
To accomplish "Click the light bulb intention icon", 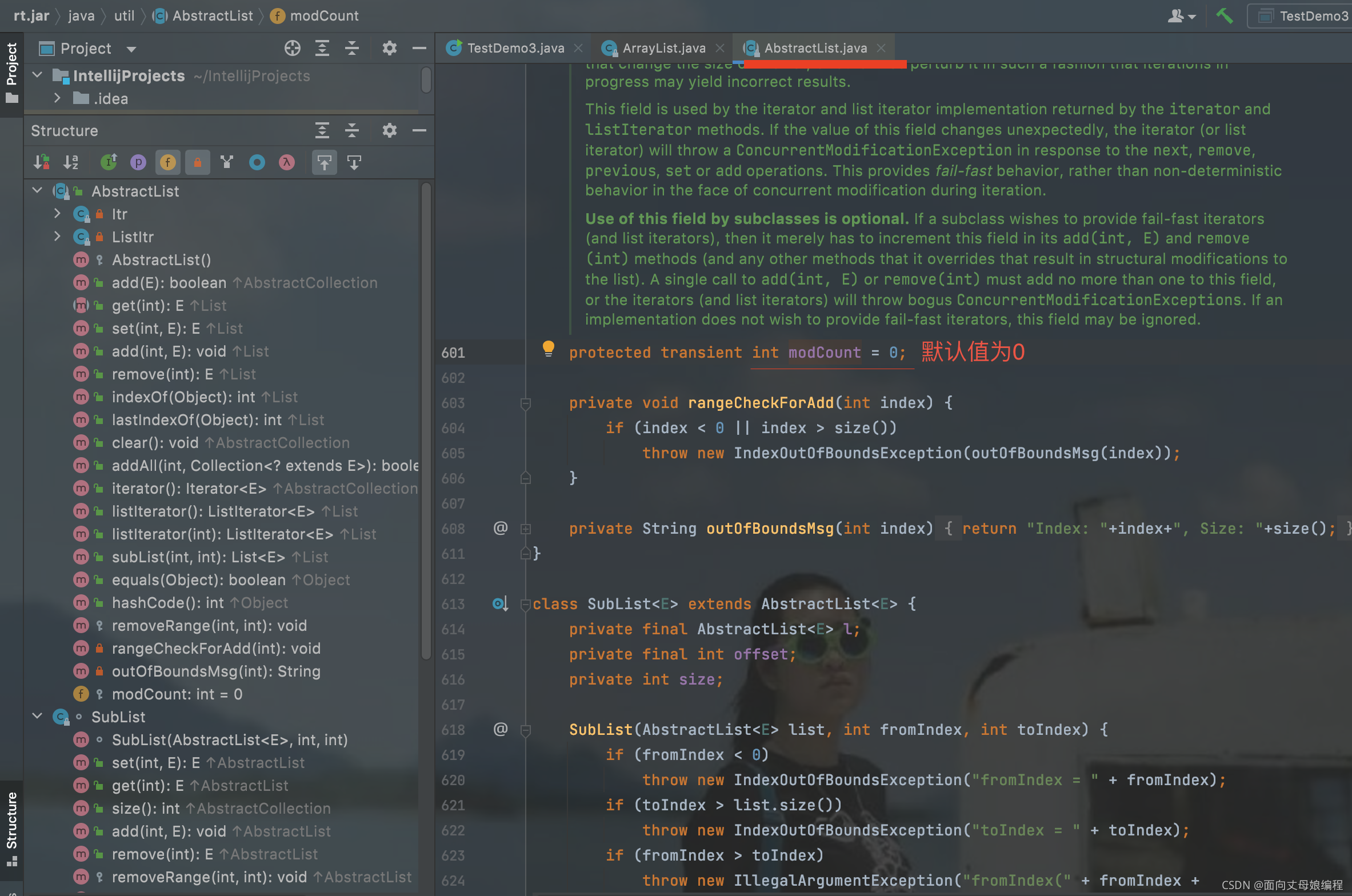I will click(548, 348).
